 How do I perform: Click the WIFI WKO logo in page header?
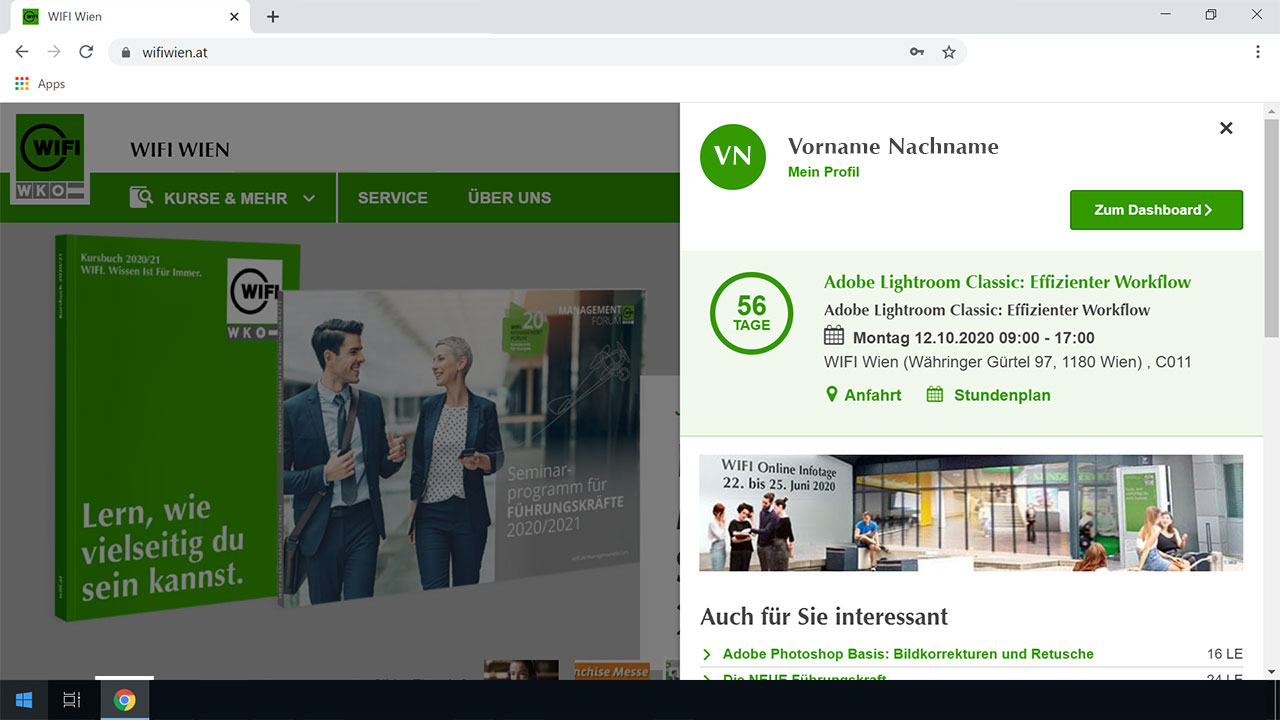pyautogui.click(x=50, y=159)
